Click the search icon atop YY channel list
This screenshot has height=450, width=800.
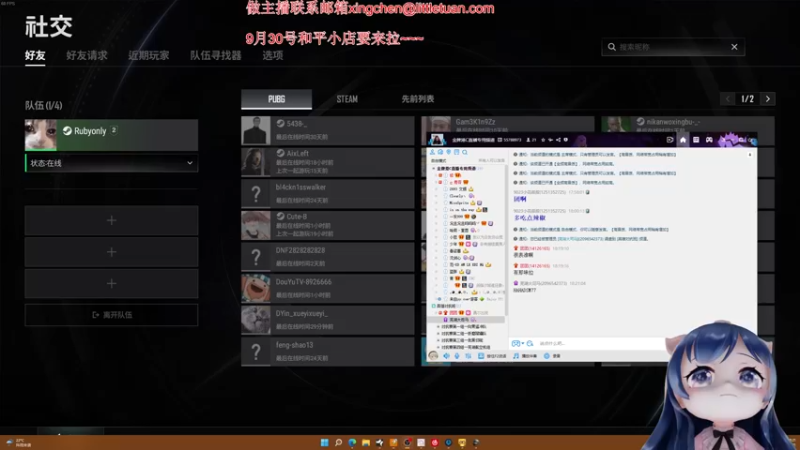pos(465,152)
